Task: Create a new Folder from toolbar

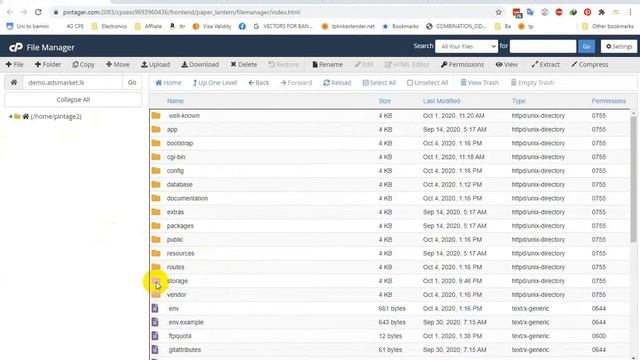Action: click(48, 64)
